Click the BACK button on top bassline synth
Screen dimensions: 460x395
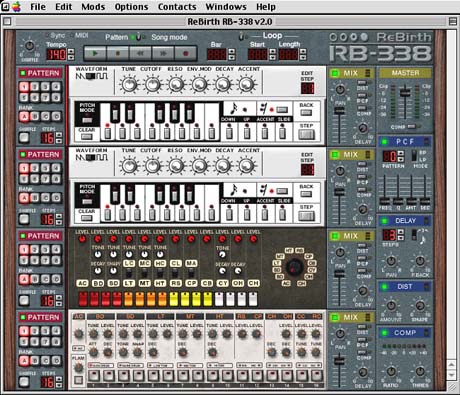coord(306,113)
